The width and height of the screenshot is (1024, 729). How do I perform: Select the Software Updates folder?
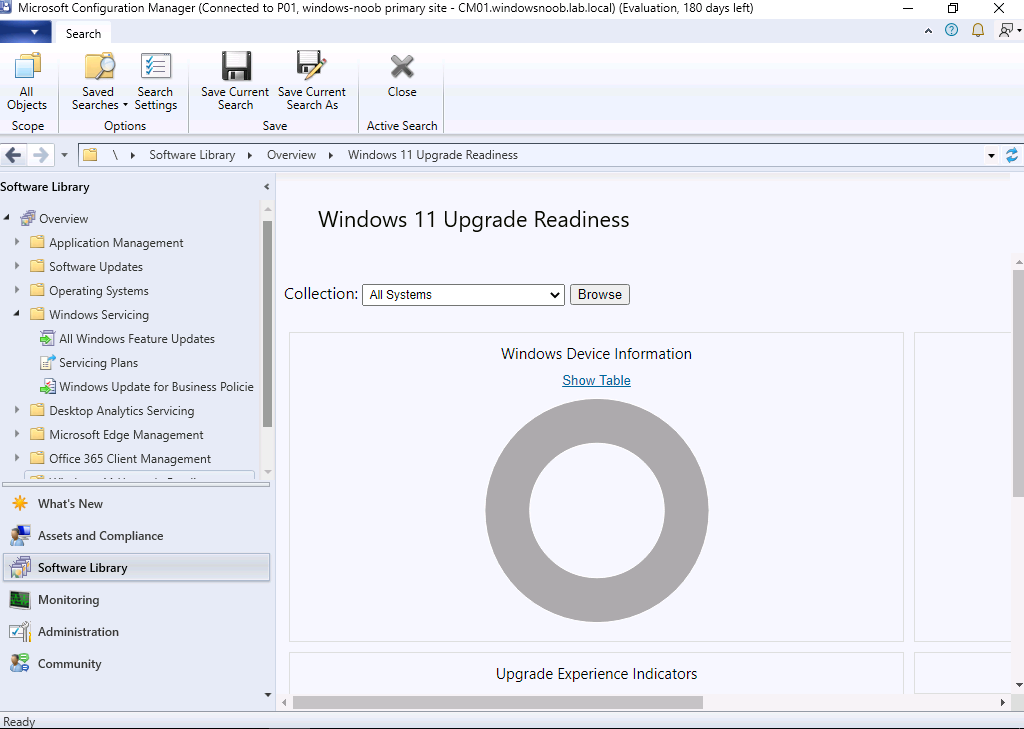pyautogui.click(x=96, y=267)
